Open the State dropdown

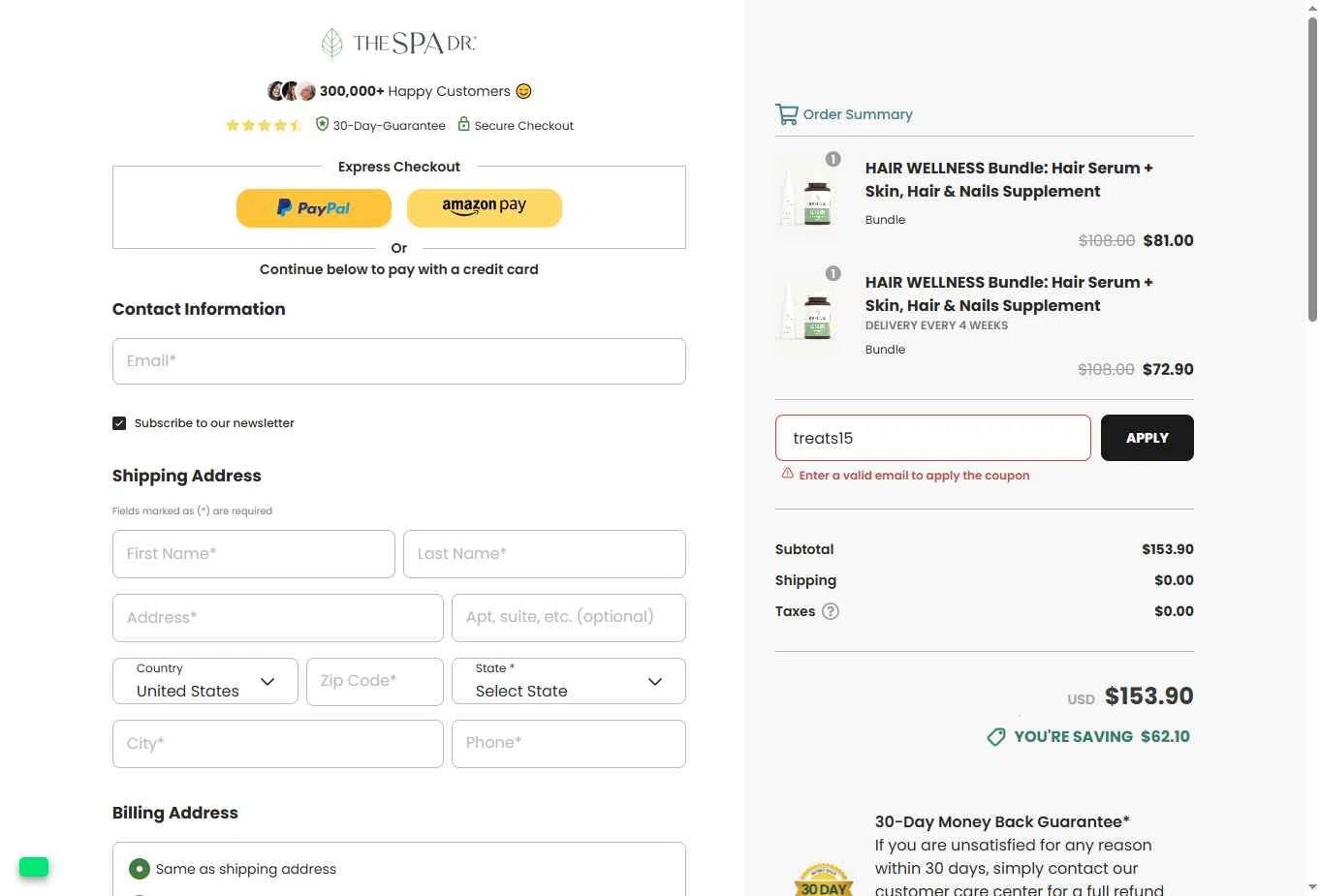pyautogui.click(x=569, y=681)
